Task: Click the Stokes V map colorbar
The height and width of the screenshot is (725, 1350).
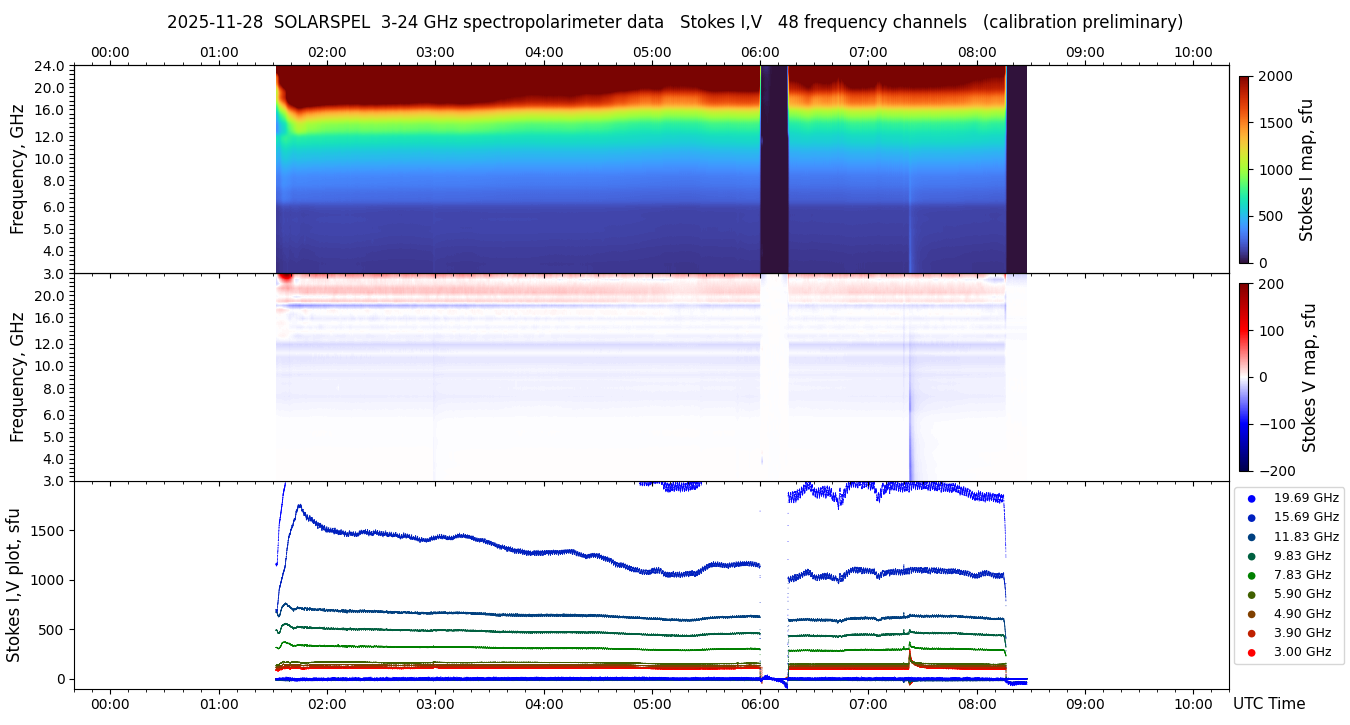Action: pyautogui.click(x=1244, y=377)
